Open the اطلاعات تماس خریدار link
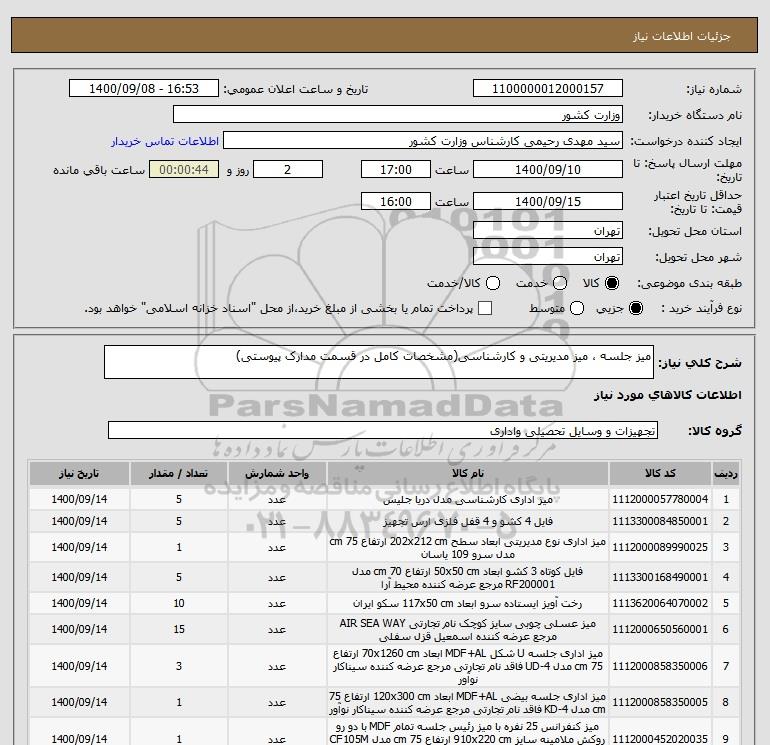 click(x=165, y=141)
